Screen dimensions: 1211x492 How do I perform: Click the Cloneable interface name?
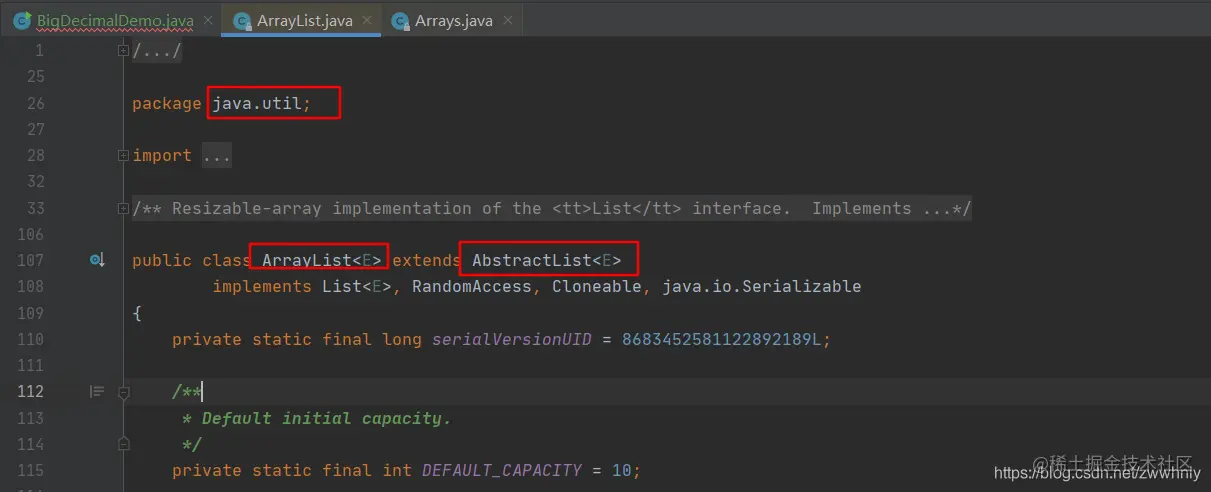pyautogui.click(x=597, y=286)
